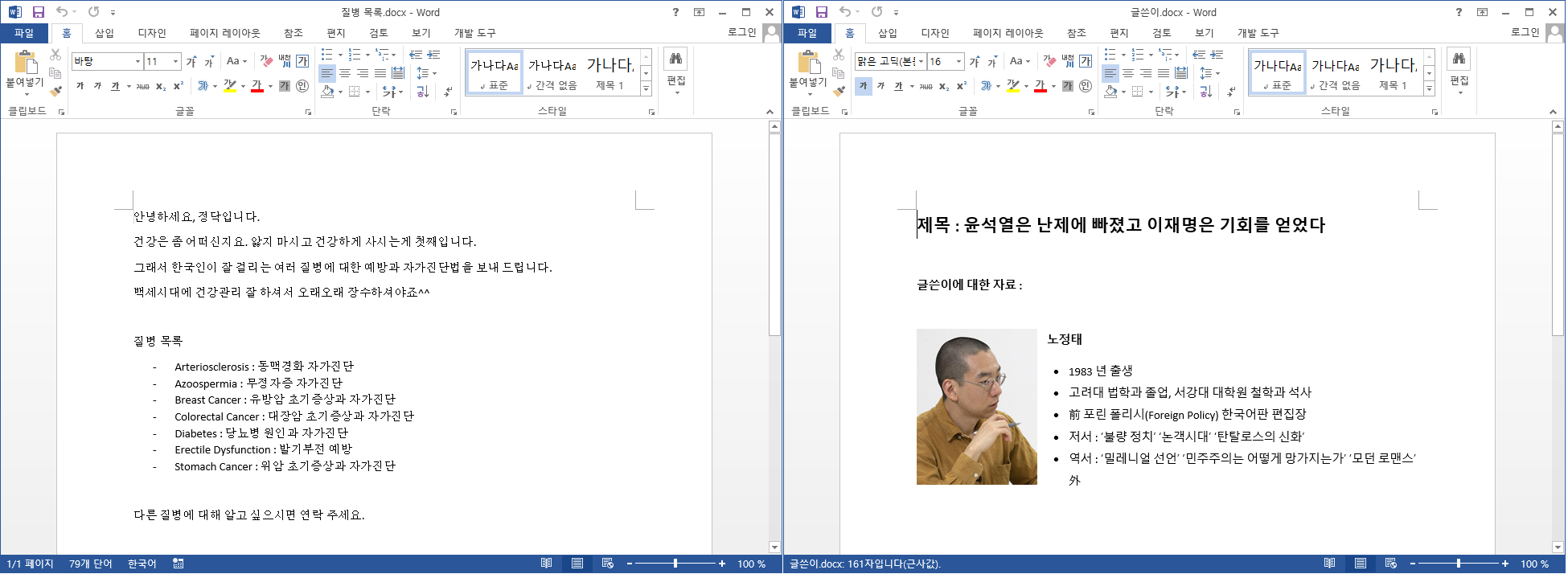1568x574 pixels.
Task: Switch to Read Mode in left status bar
Action: [547, 564]
